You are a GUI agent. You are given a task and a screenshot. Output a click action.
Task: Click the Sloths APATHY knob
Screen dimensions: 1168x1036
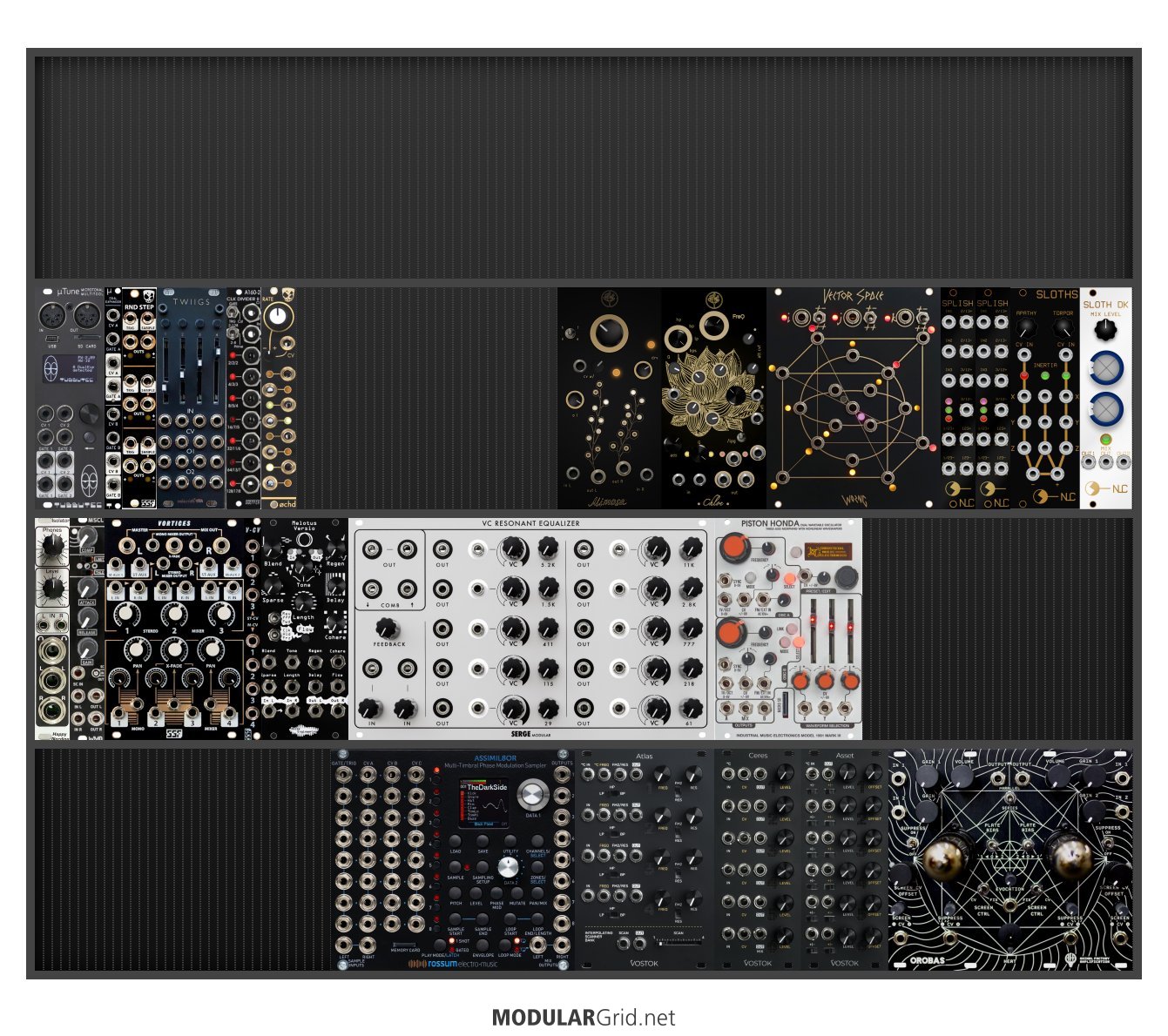(x=1025, y=328)
